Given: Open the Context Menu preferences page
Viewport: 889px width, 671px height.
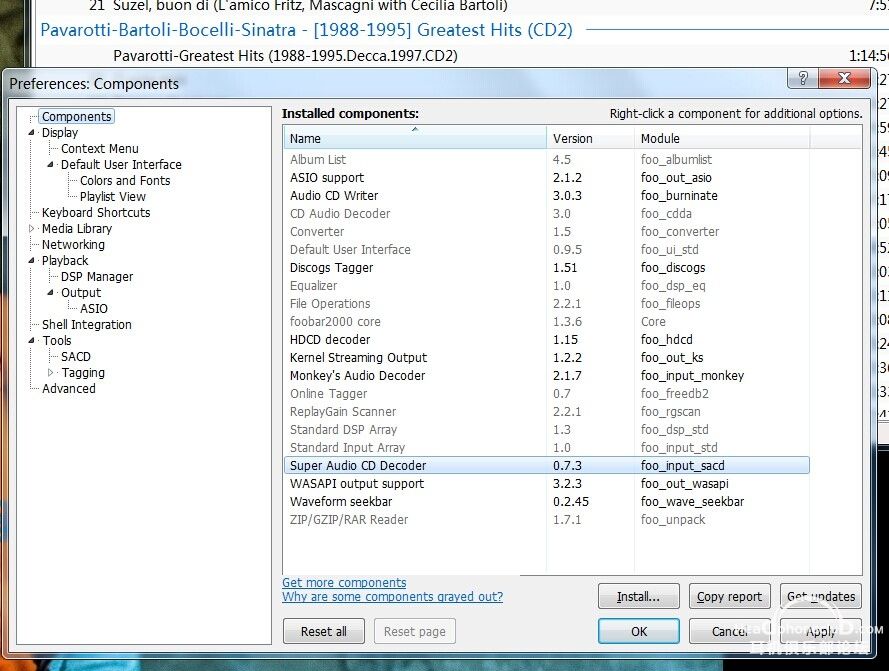Looking at the screenshot, I should point(100,149).
